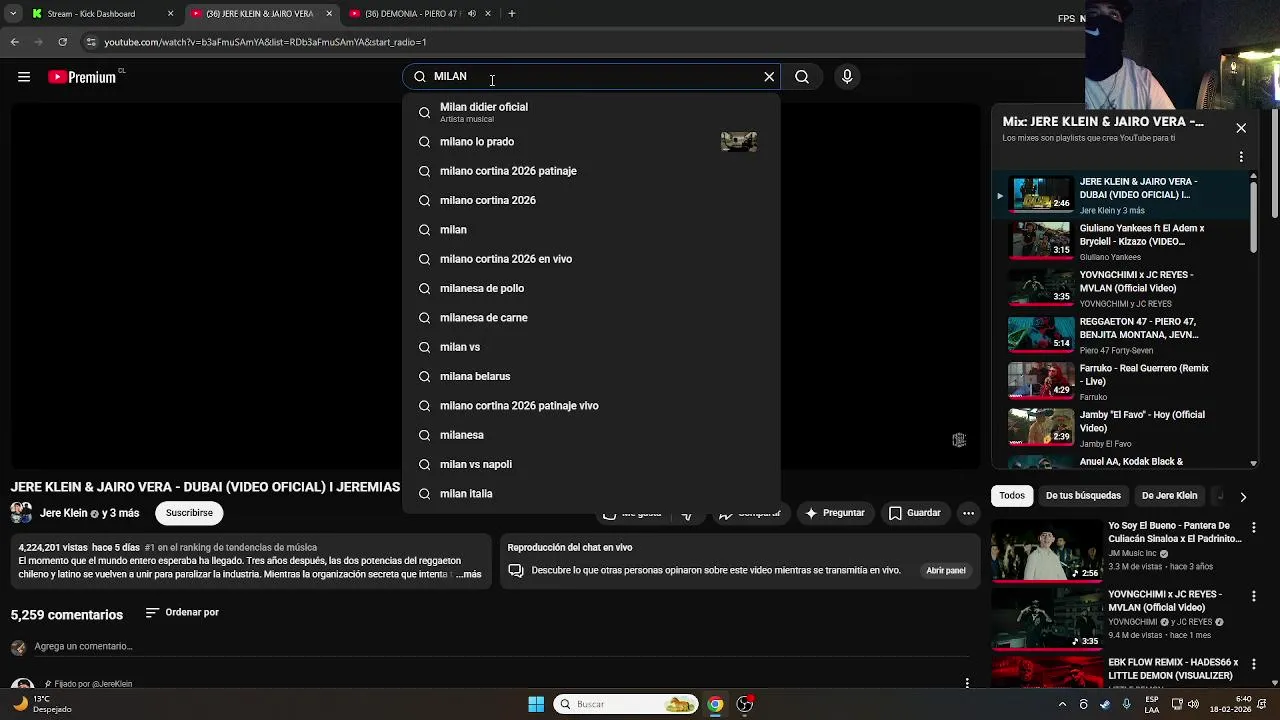Open the milano lo prado suggestion thumbnail
Viewport: 1280px width, 720px height.
739,142
